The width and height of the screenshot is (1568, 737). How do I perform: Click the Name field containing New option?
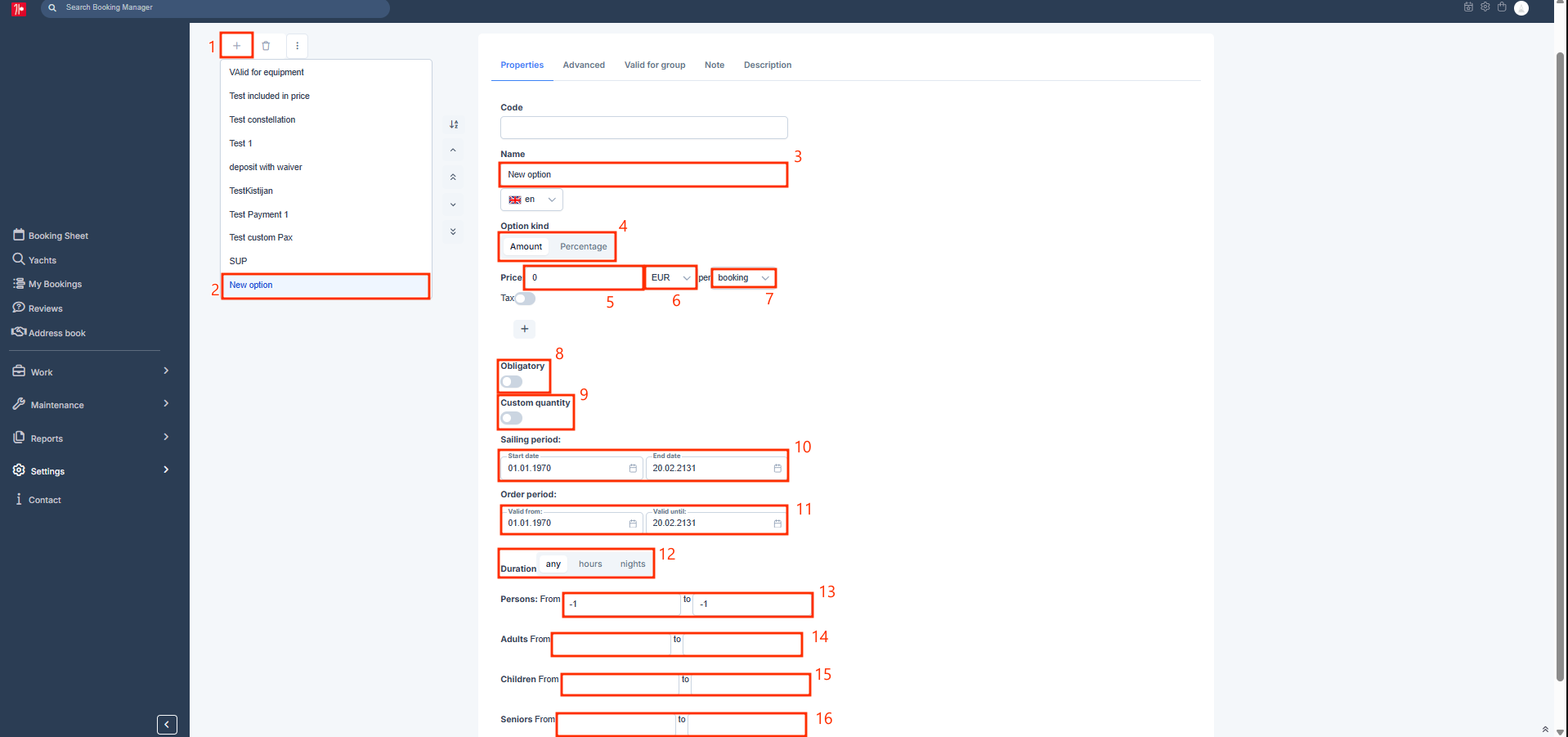(x=644, y=175)
